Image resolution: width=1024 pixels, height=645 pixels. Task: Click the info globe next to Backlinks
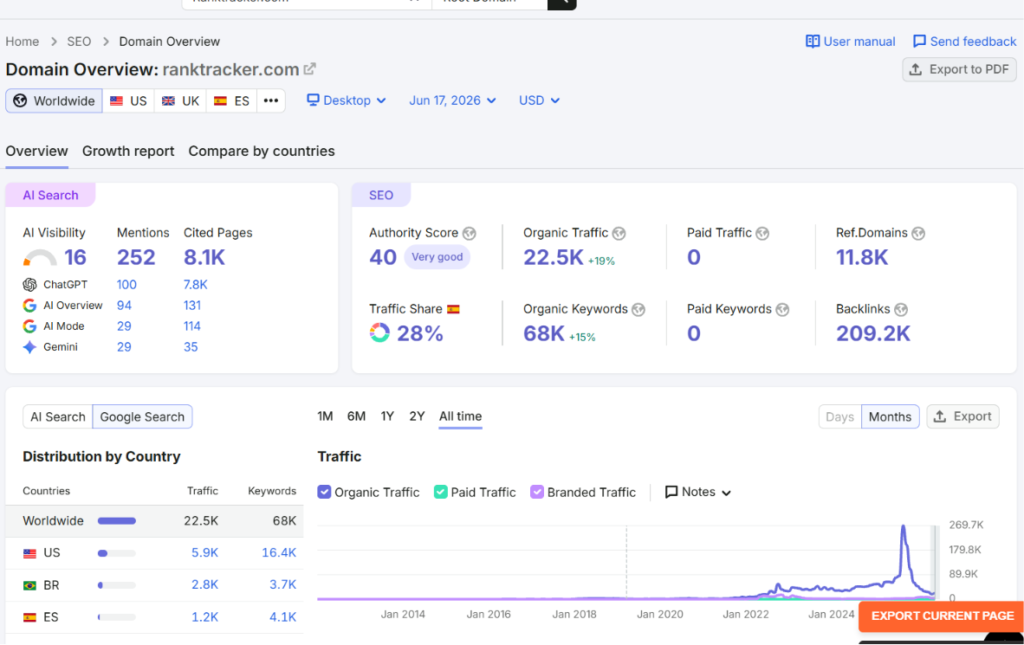tap(901, 309)
